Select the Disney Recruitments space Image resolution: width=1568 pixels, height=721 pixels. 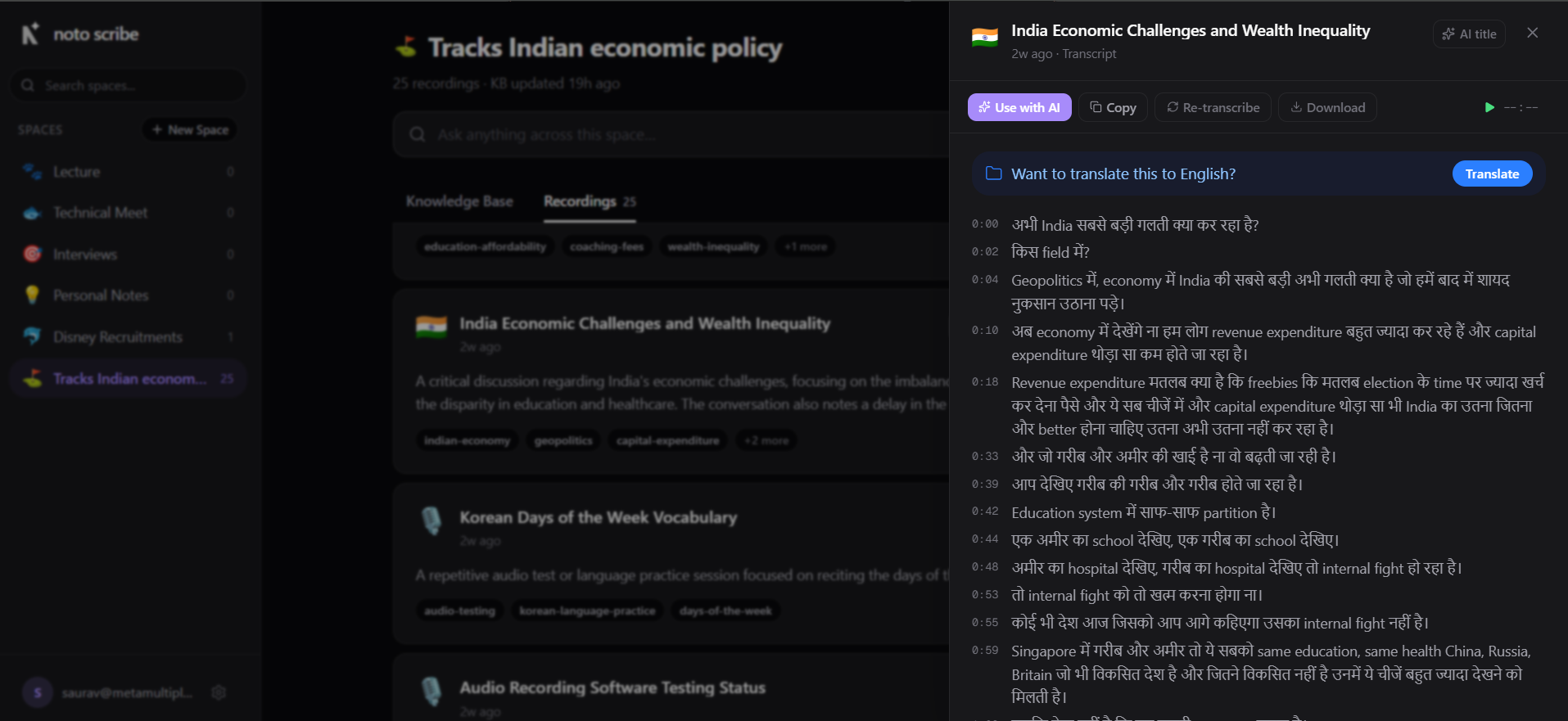128,336
